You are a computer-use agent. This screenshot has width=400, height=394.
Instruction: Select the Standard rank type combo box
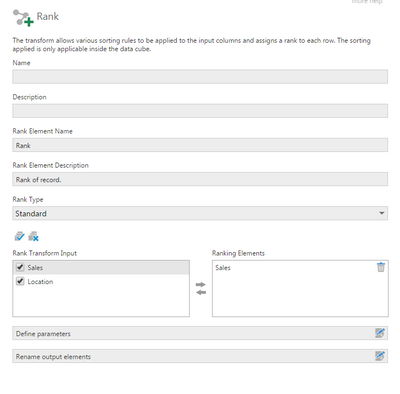(x=200, y=213)
